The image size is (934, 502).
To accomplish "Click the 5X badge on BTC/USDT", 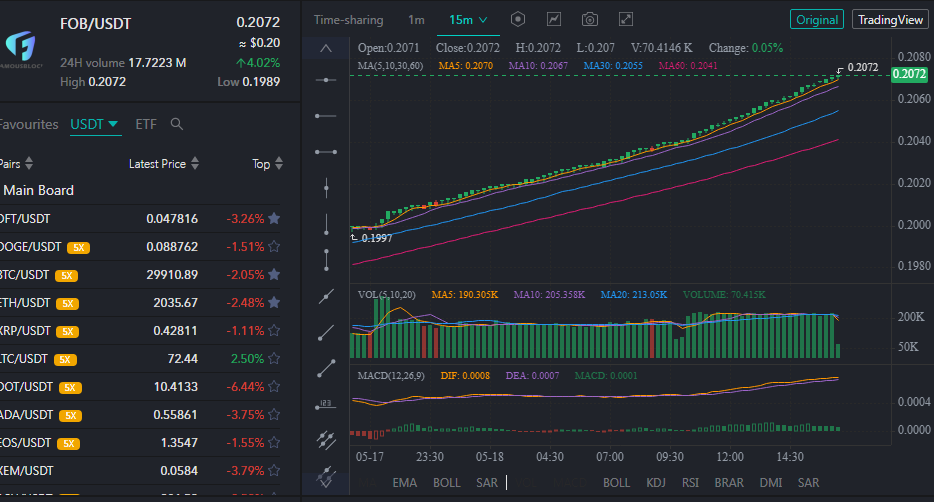I will (x=67, y=276).
